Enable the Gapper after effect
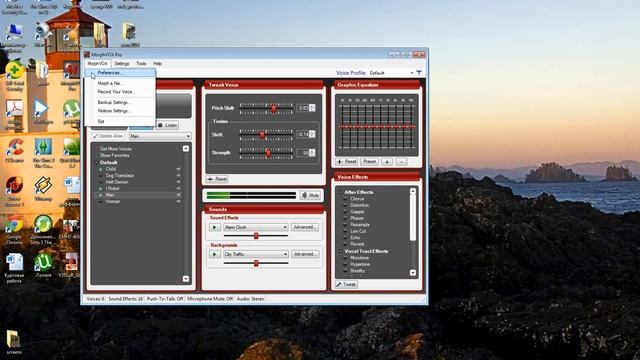The image size is (640, 360). tap(345, 212)
